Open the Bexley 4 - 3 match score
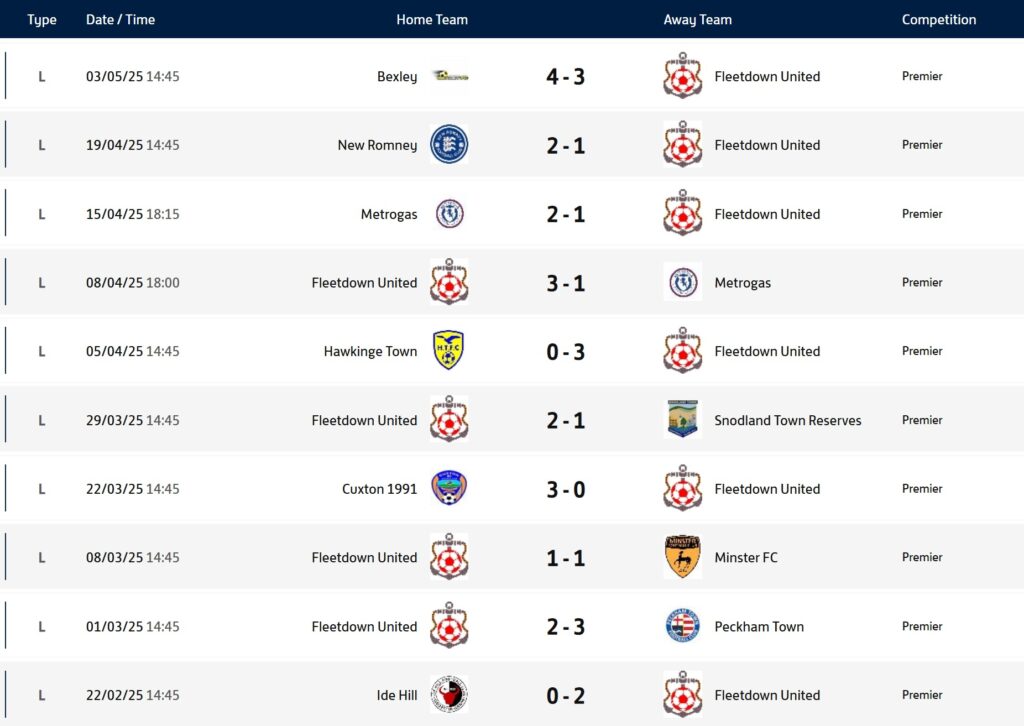This screenshot has width=1024, height=726. click(x=566, y=76)
